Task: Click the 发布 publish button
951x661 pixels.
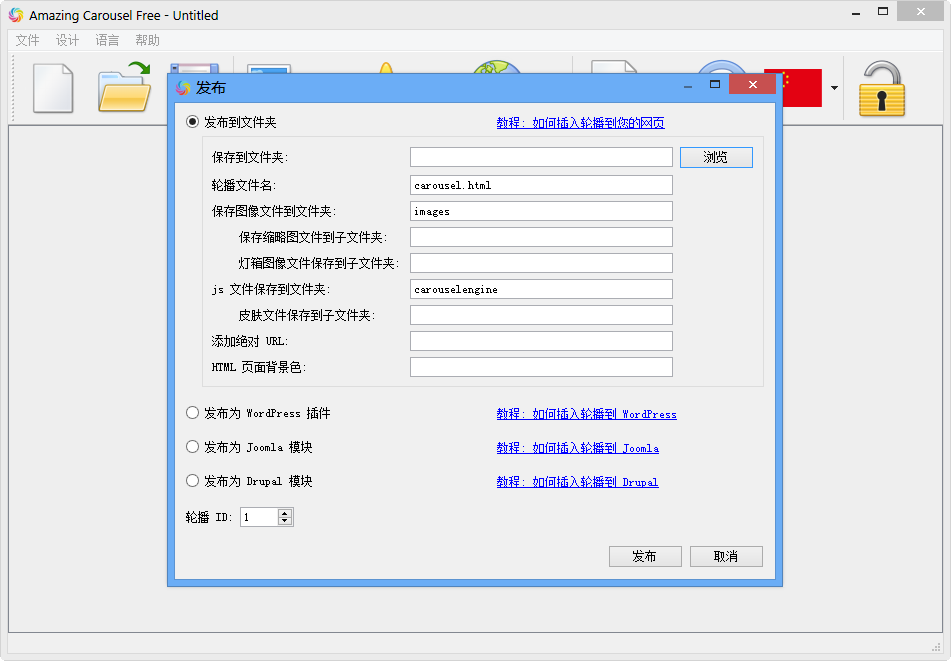Action: click(x=645, y=557)
